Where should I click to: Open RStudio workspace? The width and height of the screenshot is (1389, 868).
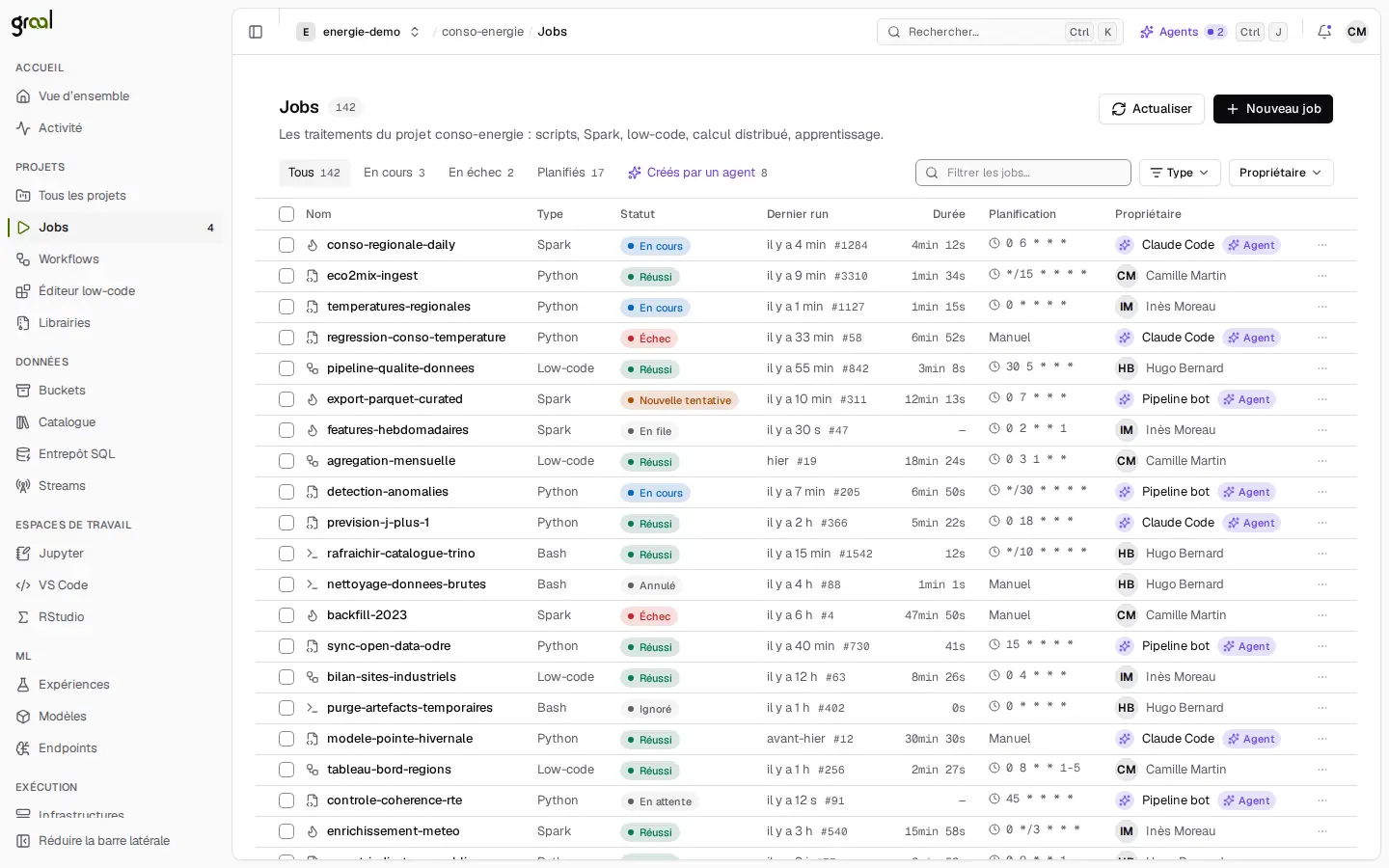pyautogui.click(x=116, y=617)
